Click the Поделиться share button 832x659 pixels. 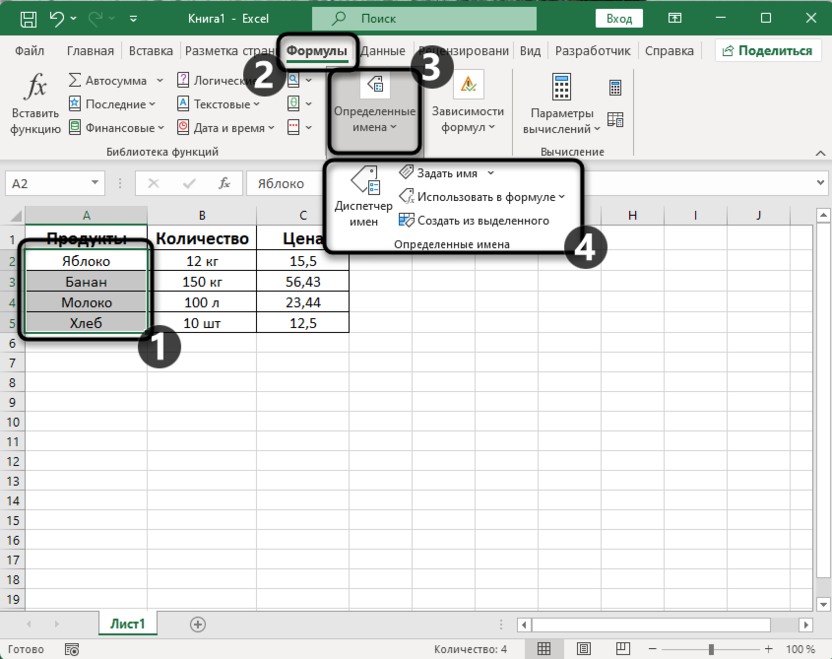767,51
